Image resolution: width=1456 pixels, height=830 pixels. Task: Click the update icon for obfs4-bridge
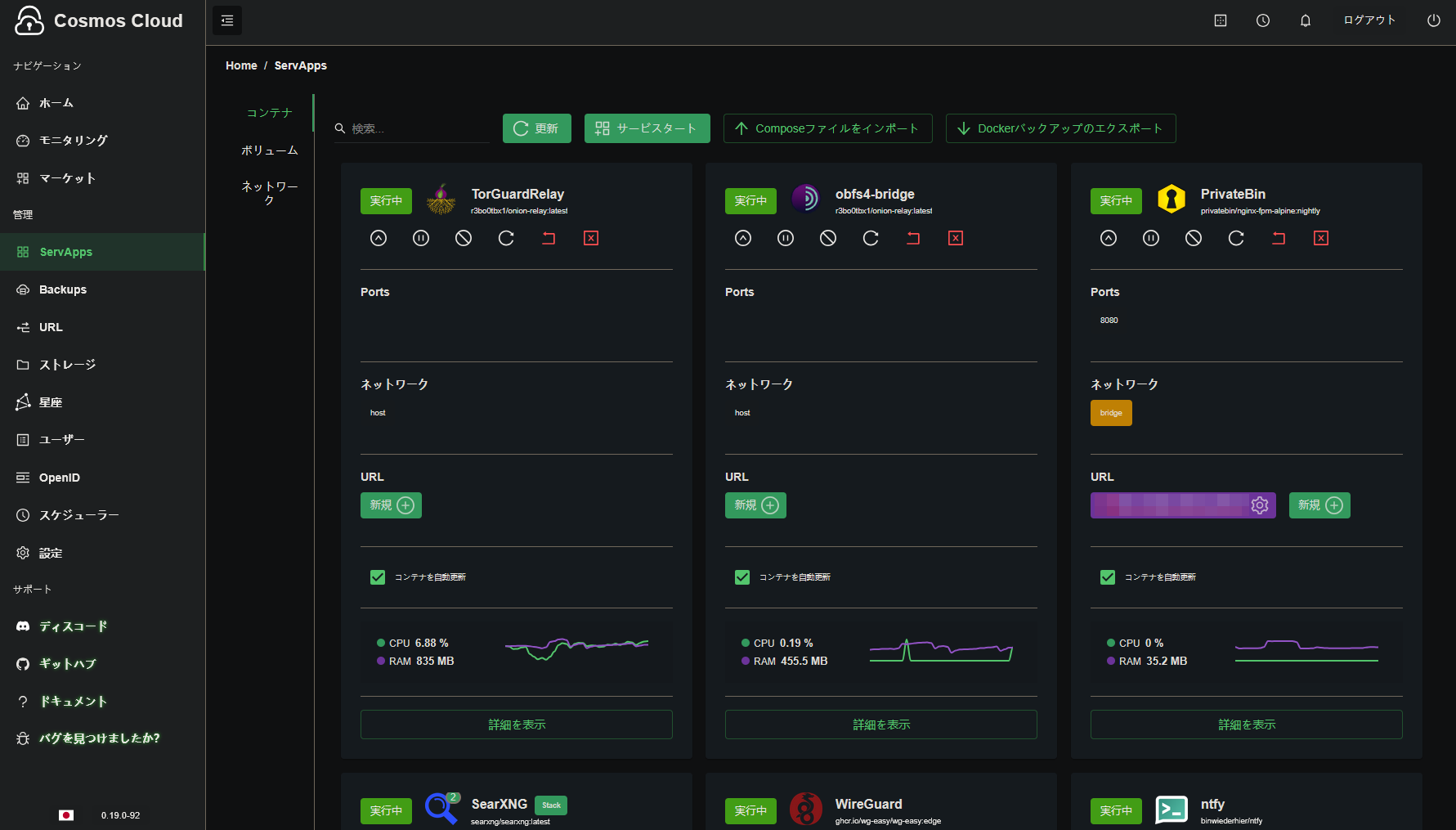743,238
